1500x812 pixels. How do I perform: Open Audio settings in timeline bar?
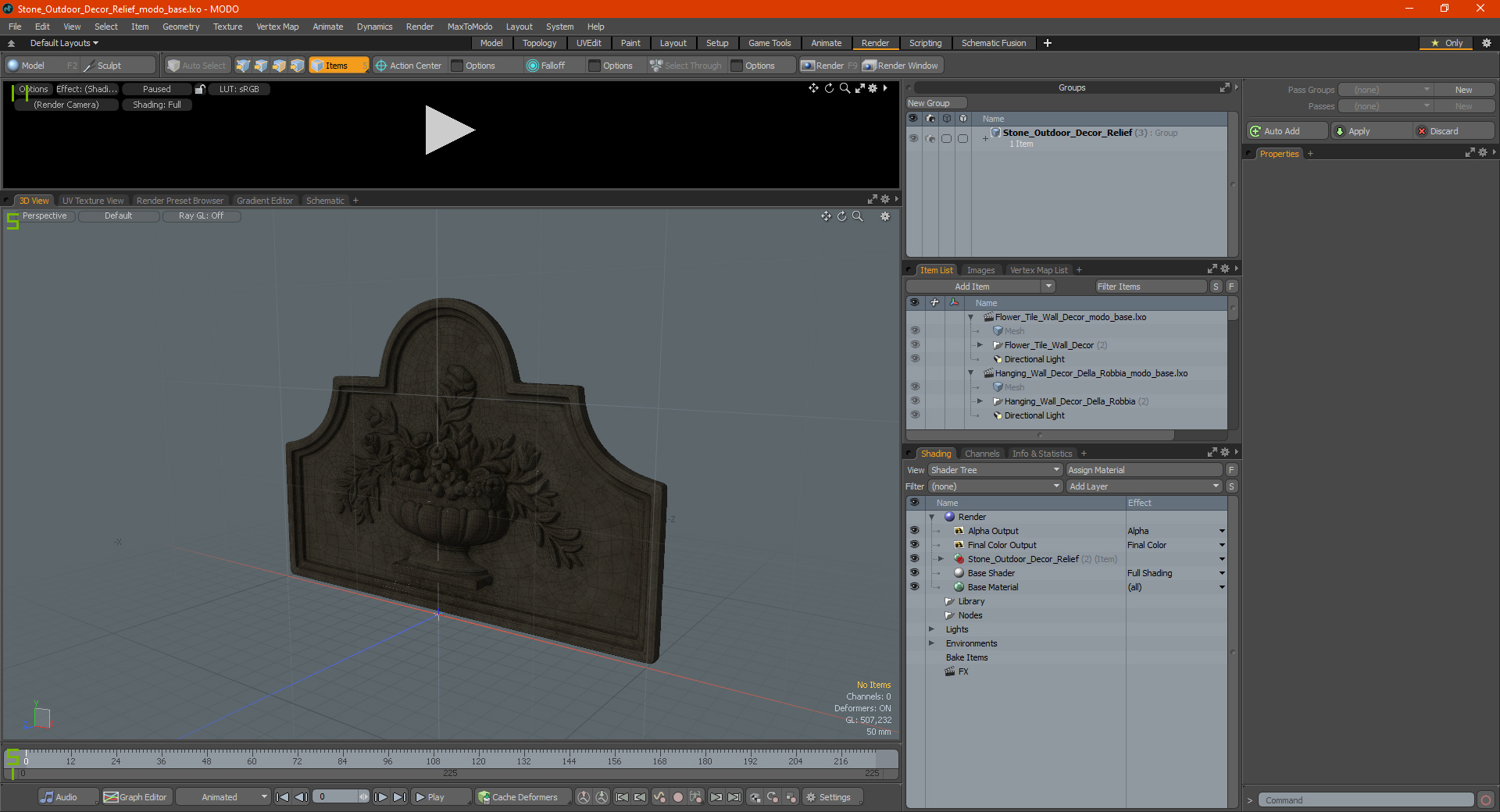[68, 797]
